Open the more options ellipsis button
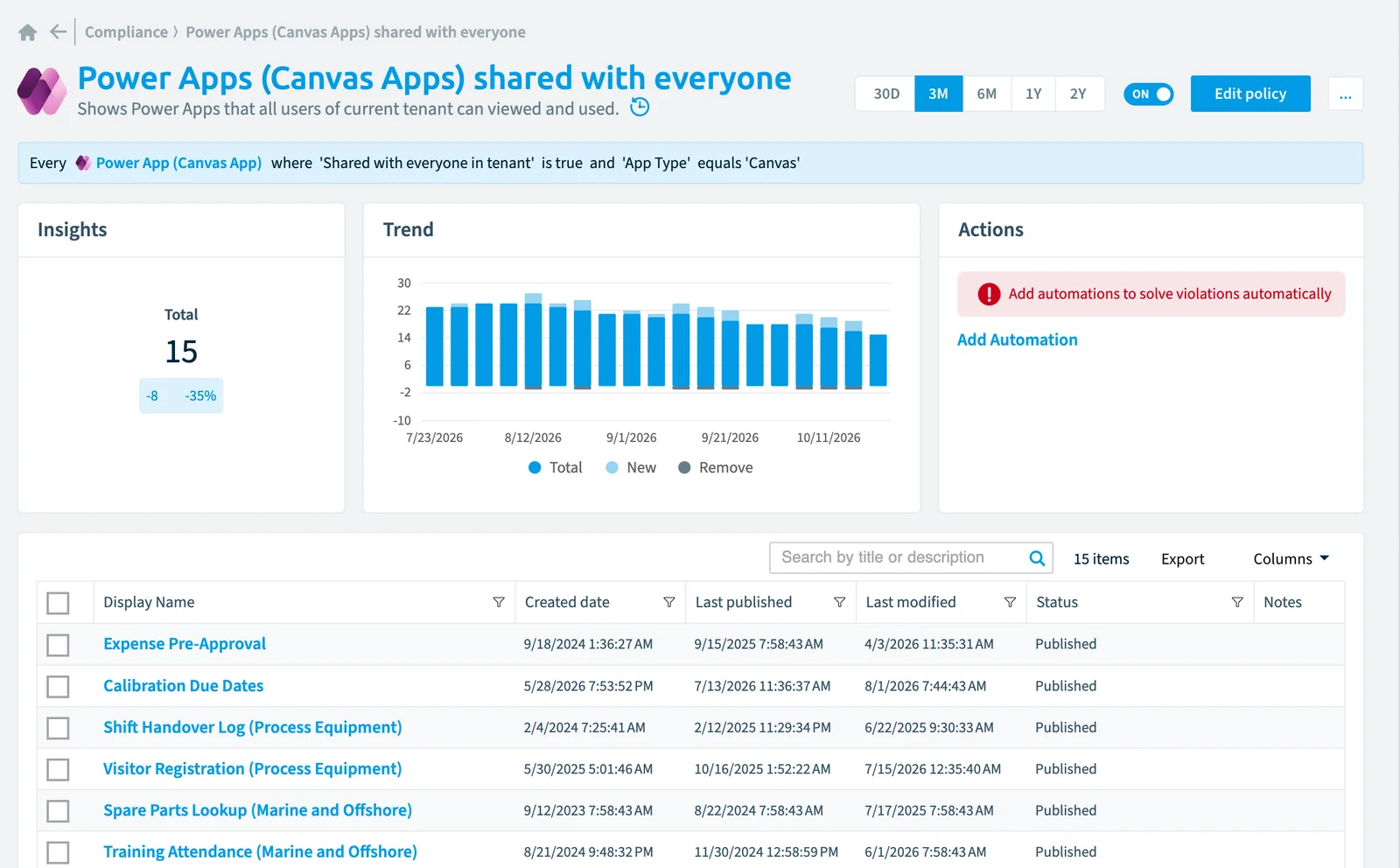The image size is (1400, 868). point(1346,94)
